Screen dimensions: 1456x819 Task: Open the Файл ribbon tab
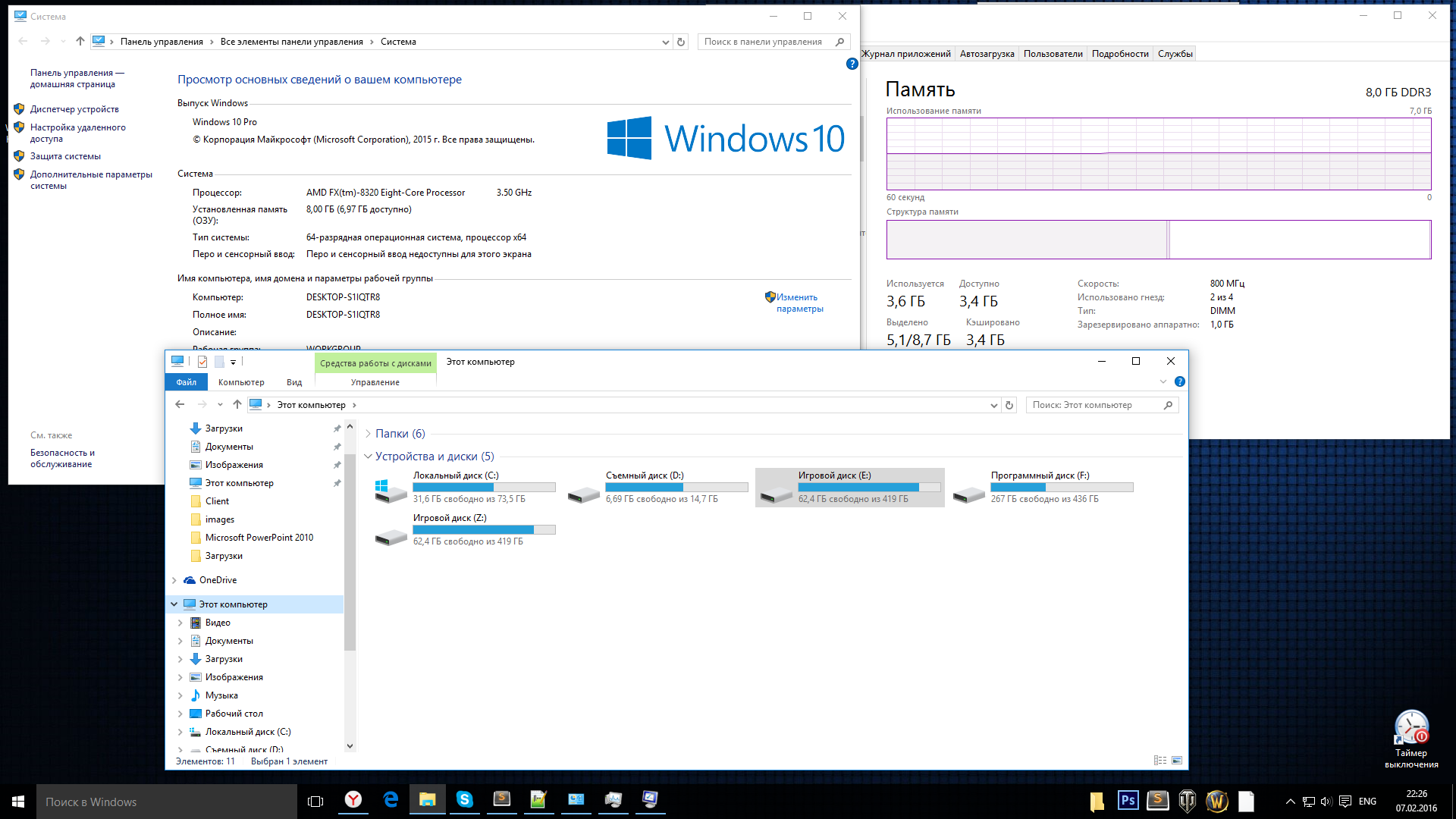pos(186,382)
